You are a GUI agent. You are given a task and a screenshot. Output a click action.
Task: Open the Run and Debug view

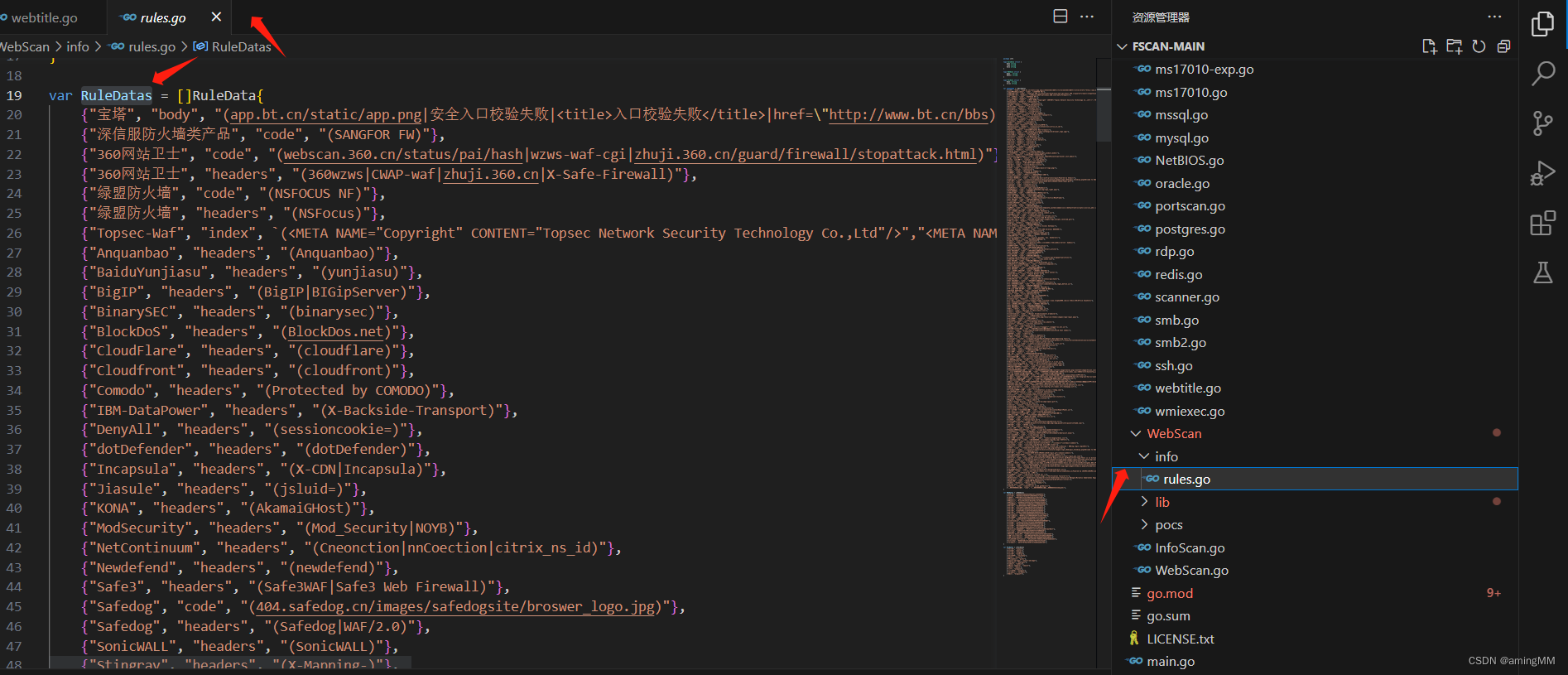coord(1542,173)
